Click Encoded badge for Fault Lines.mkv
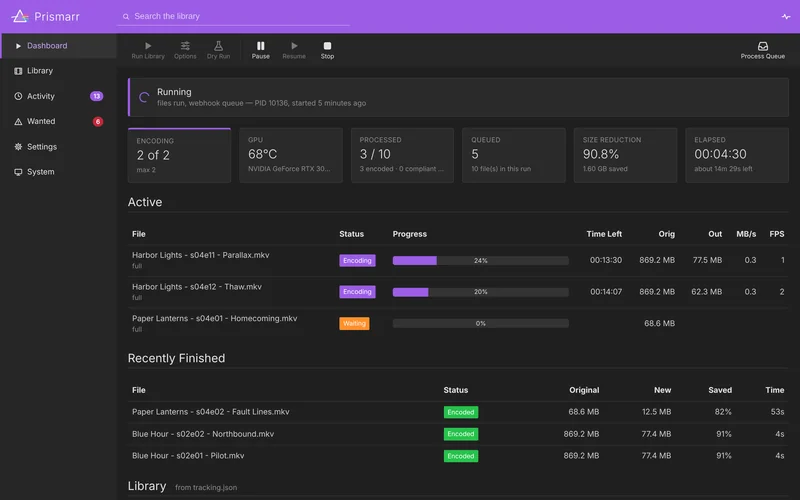The height and width of the screenshot is (500, 800). click(x=461, y=412)
